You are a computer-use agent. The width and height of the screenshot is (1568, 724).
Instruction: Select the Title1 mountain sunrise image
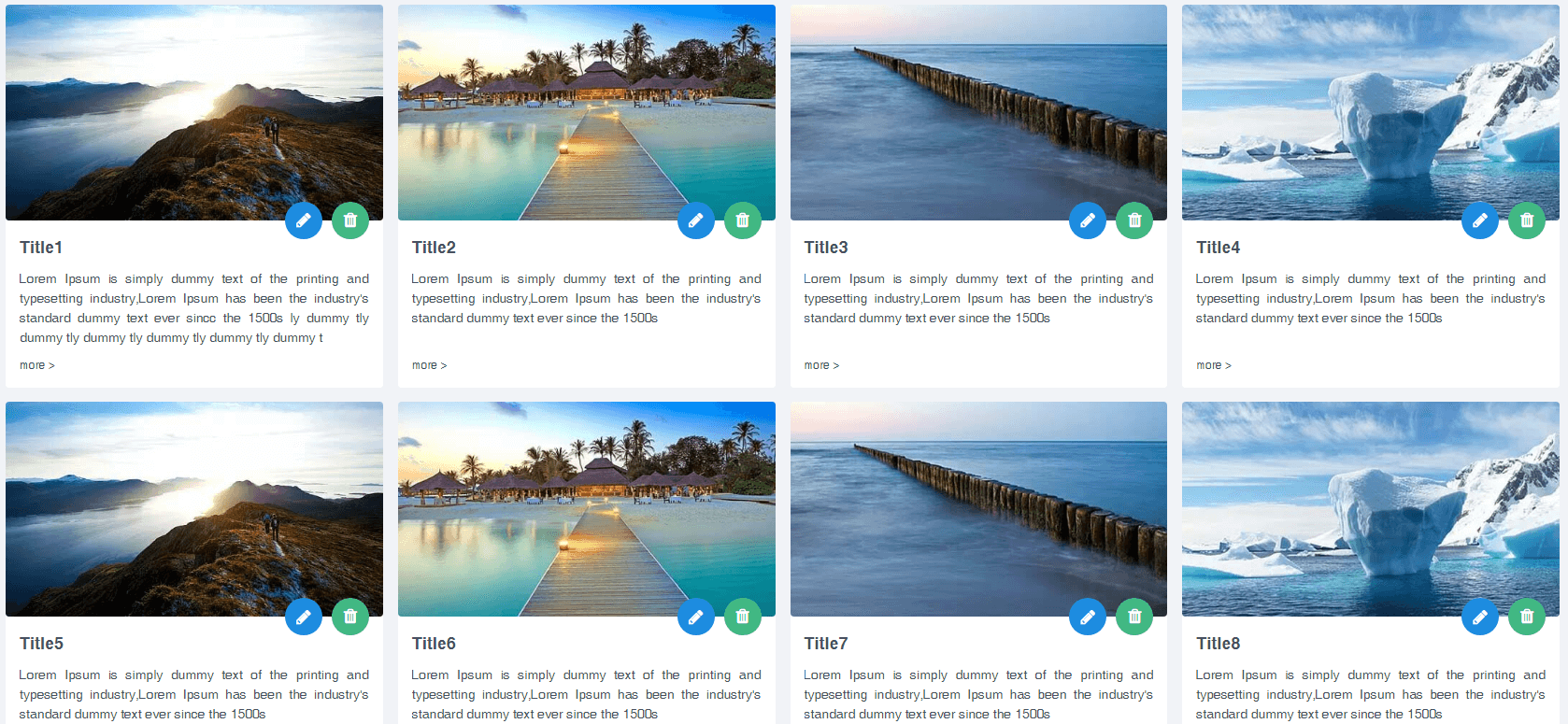194,112
